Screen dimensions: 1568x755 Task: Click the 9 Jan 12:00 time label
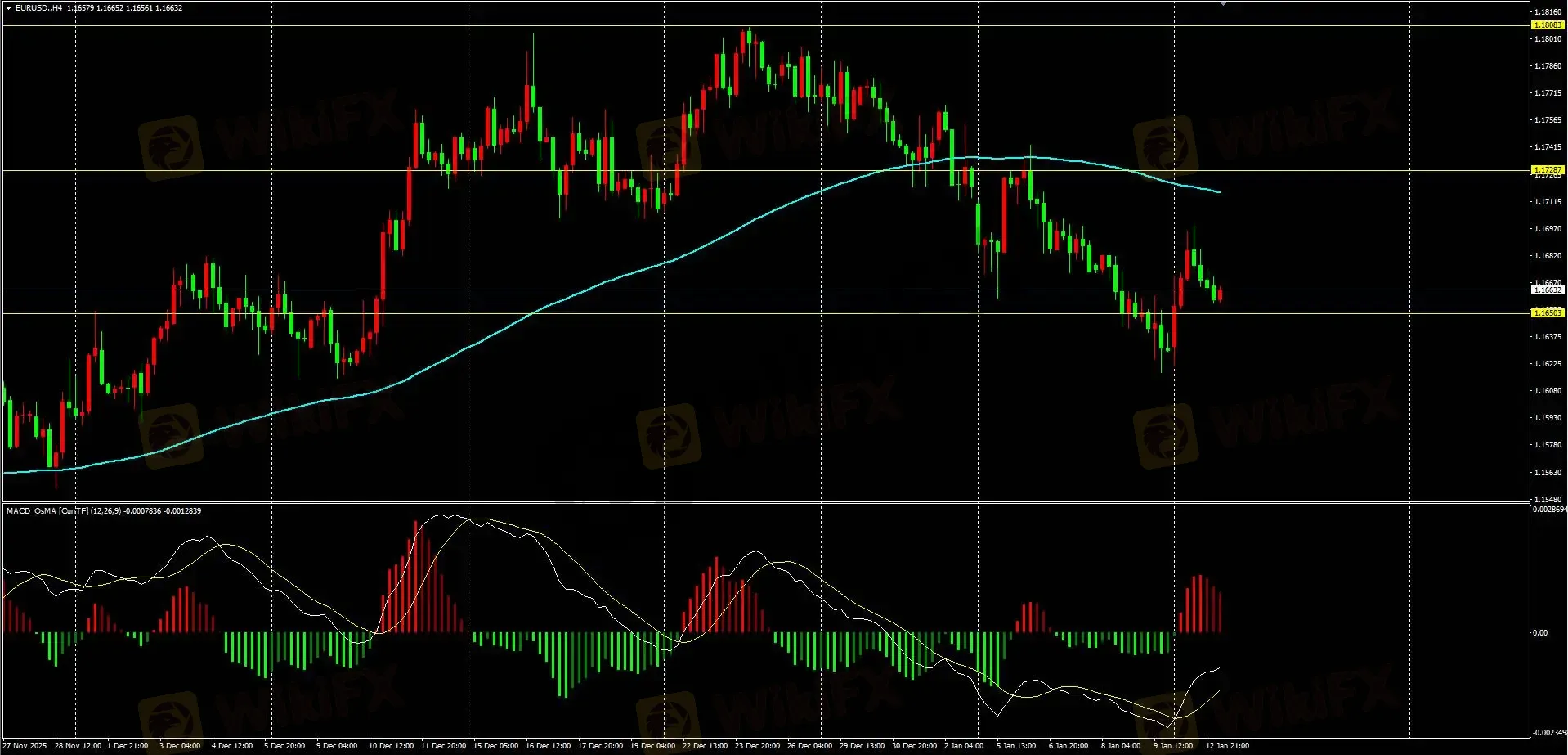pyautogui.click(x=1173, y=746)
